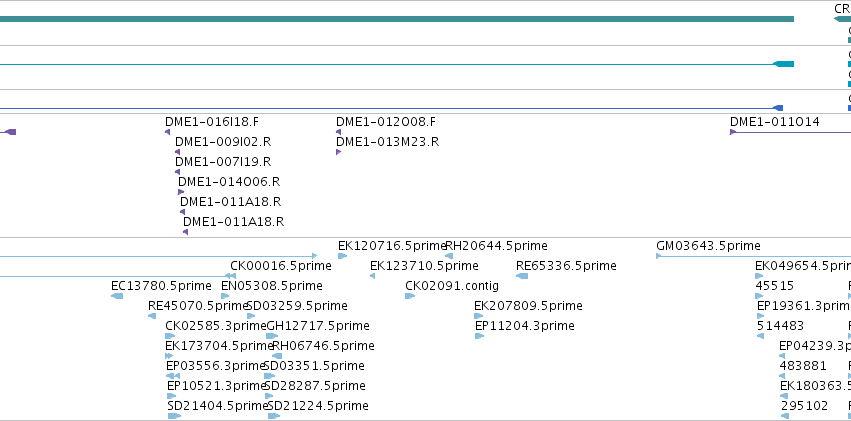The width and height of the screenshot is (851, 421).
Task: Click the EP11204.3prime label
Action: point(524,326)
